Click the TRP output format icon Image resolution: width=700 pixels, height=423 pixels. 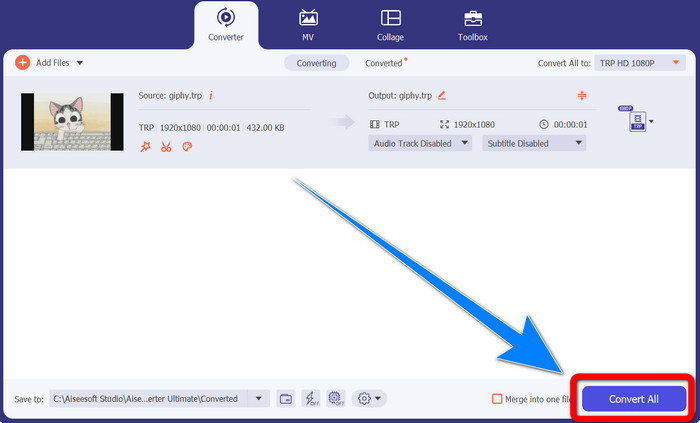635,121
